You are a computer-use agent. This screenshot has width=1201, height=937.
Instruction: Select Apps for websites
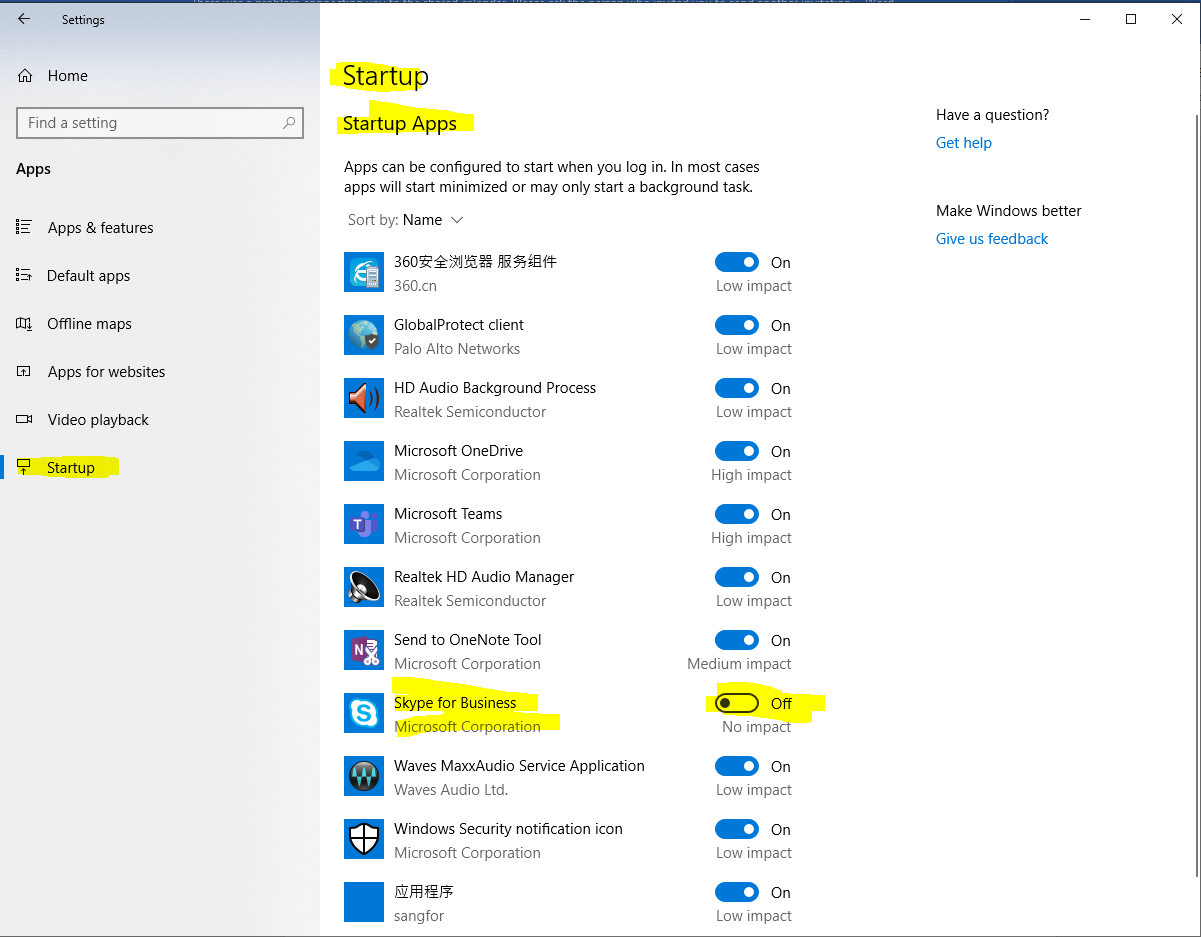pos(106,372)
